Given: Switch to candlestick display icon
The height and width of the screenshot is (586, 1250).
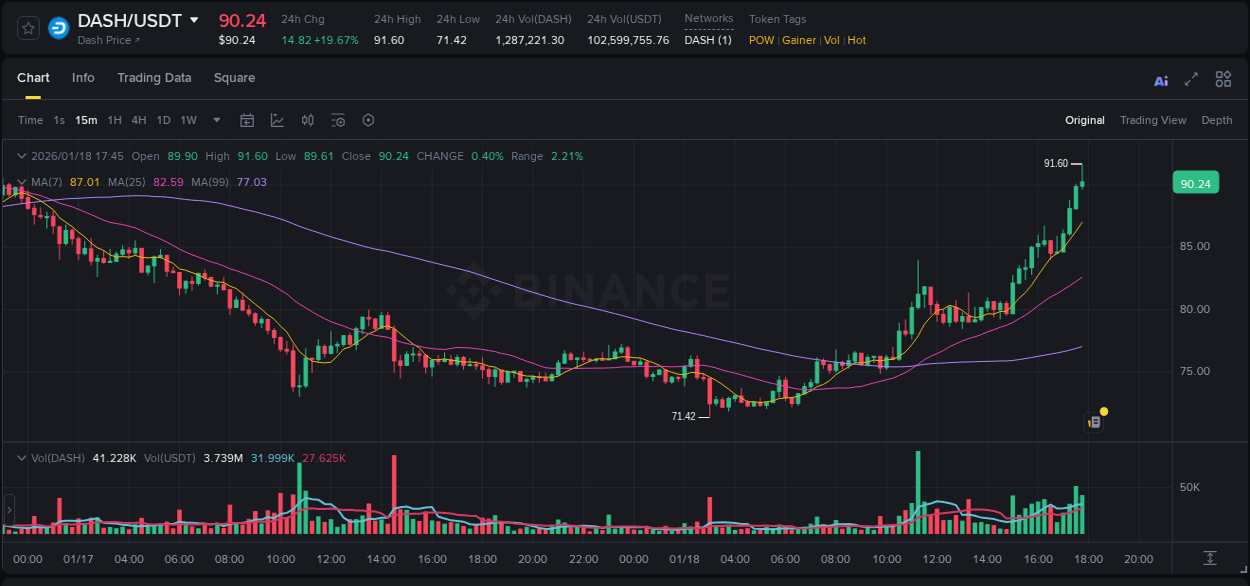Looking at the screenshot, I should click(x=308, y=119).
